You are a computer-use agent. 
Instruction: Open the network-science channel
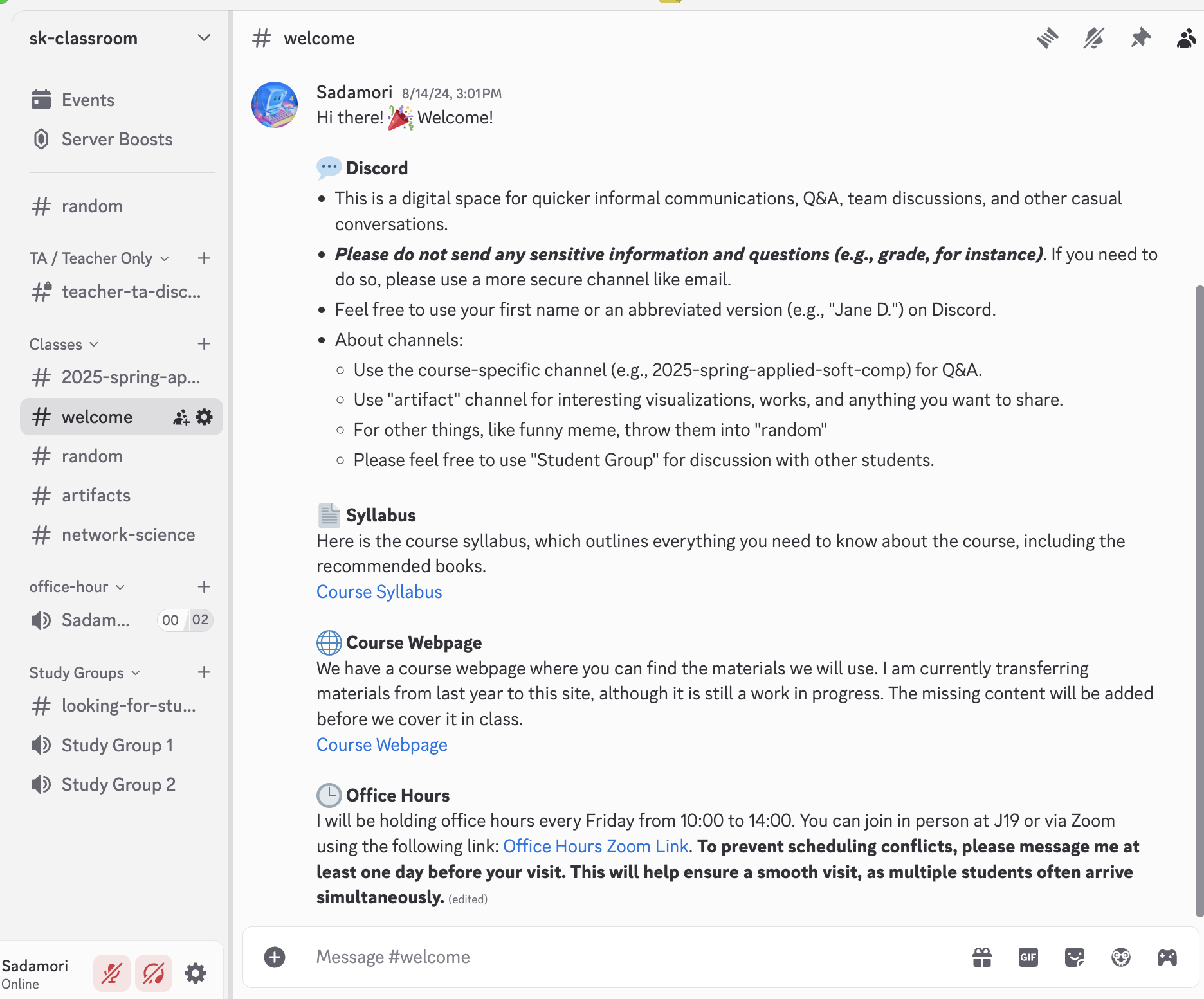128,535
